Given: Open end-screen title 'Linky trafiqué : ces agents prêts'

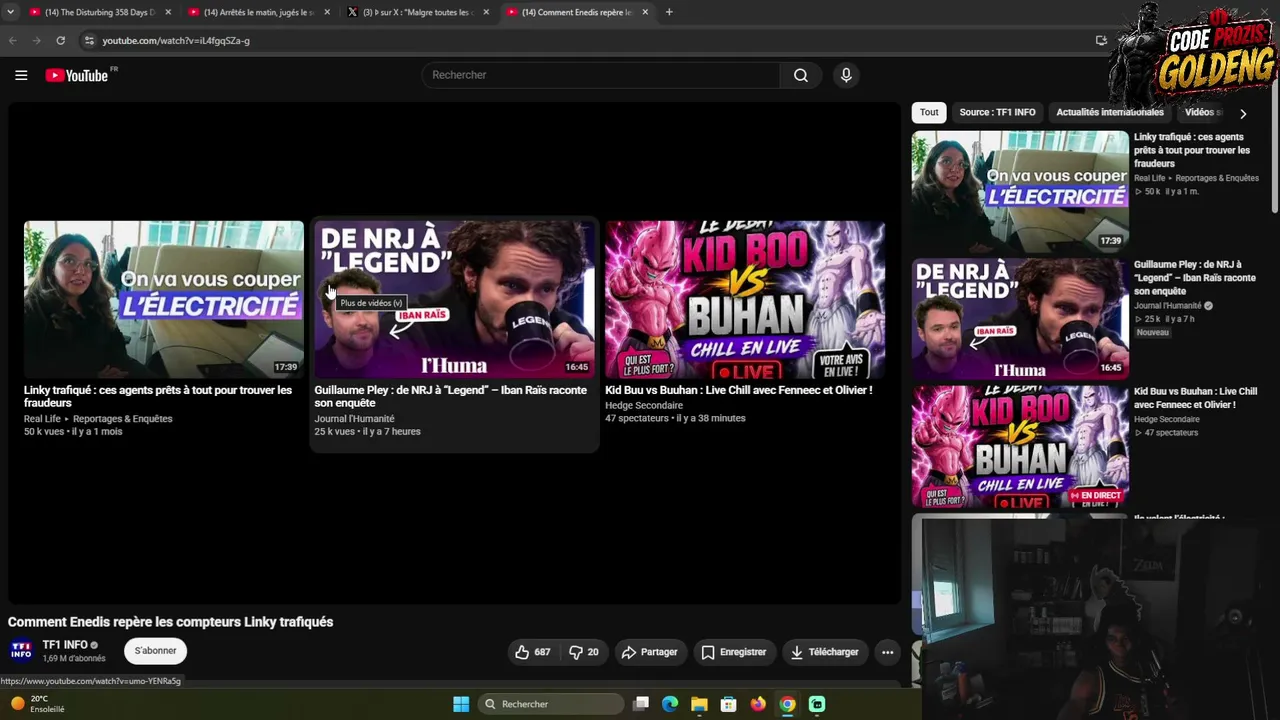Looking at the screenshot, I should [158, 397].
